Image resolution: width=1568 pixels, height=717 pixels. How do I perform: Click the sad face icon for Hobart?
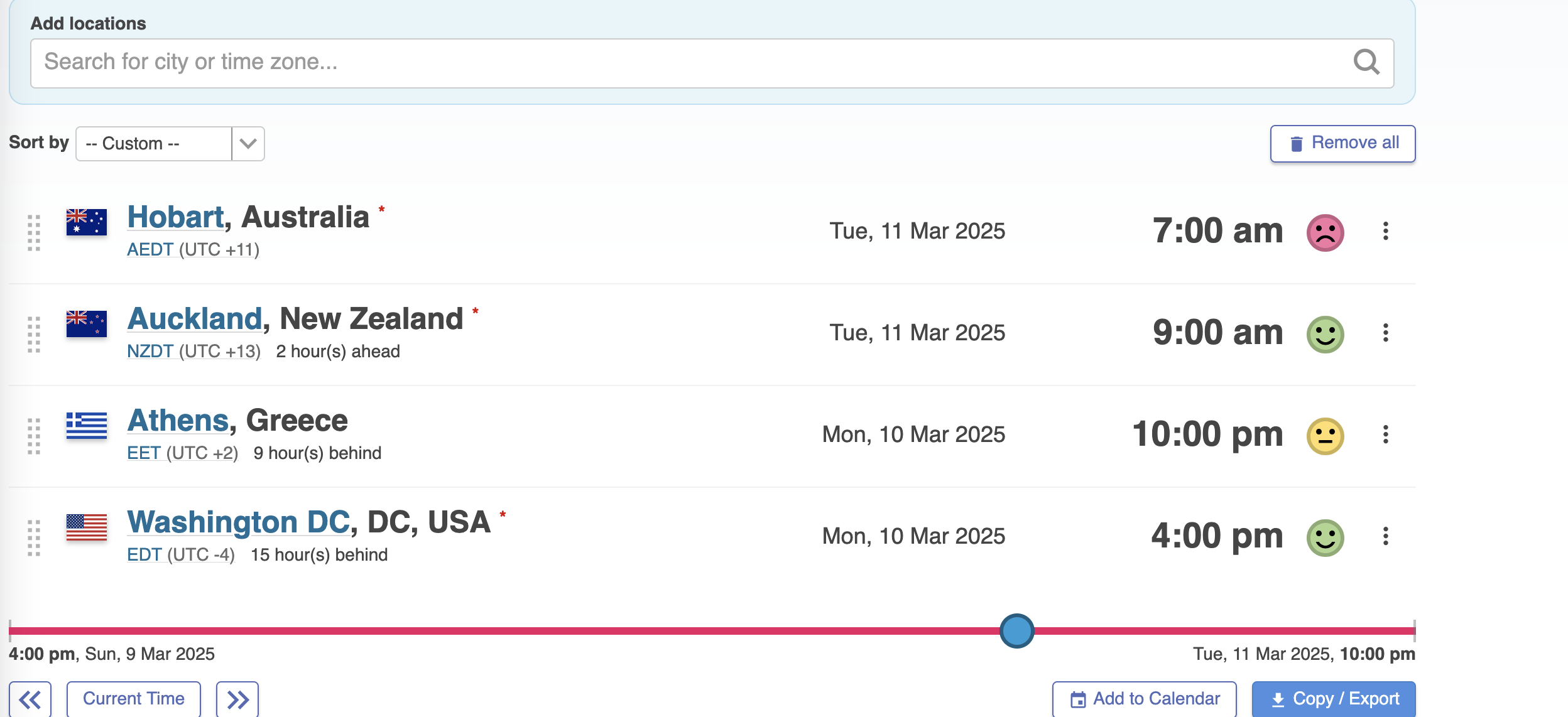pyautogui.click(x=1325, y=232)
